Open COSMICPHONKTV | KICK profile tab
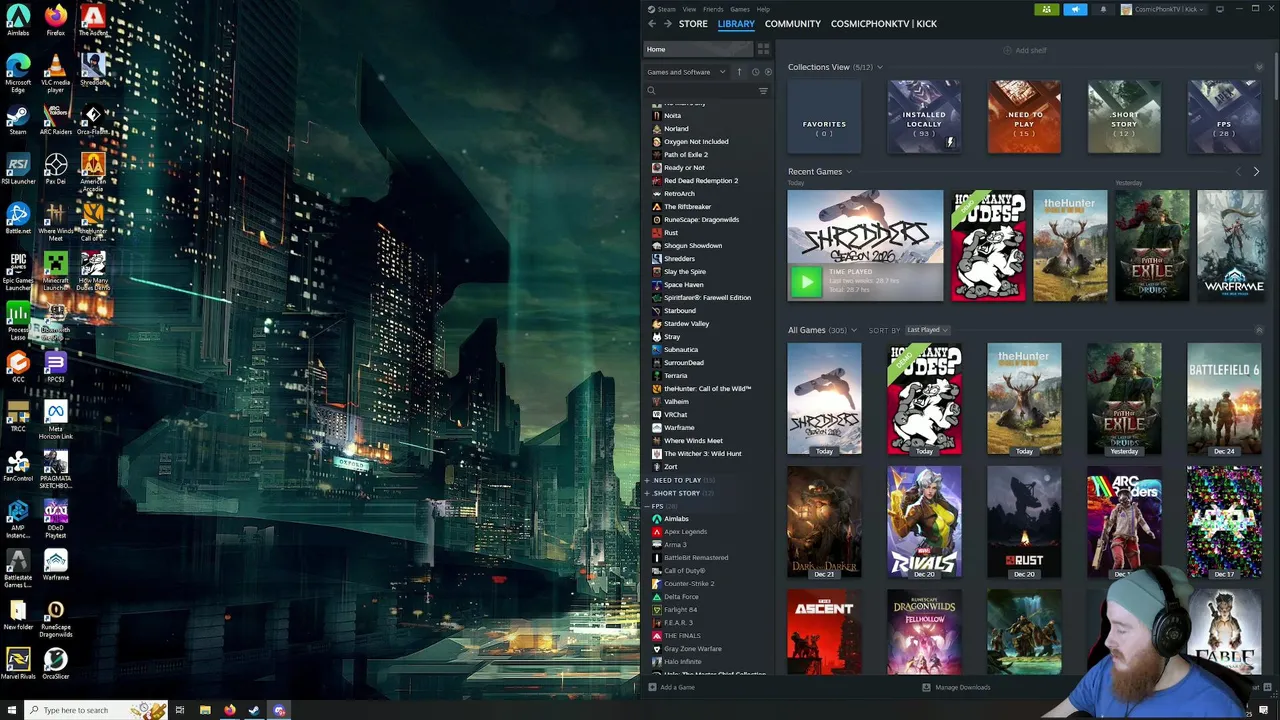Viewport: 1280px width, 720px height. point(884,23)
